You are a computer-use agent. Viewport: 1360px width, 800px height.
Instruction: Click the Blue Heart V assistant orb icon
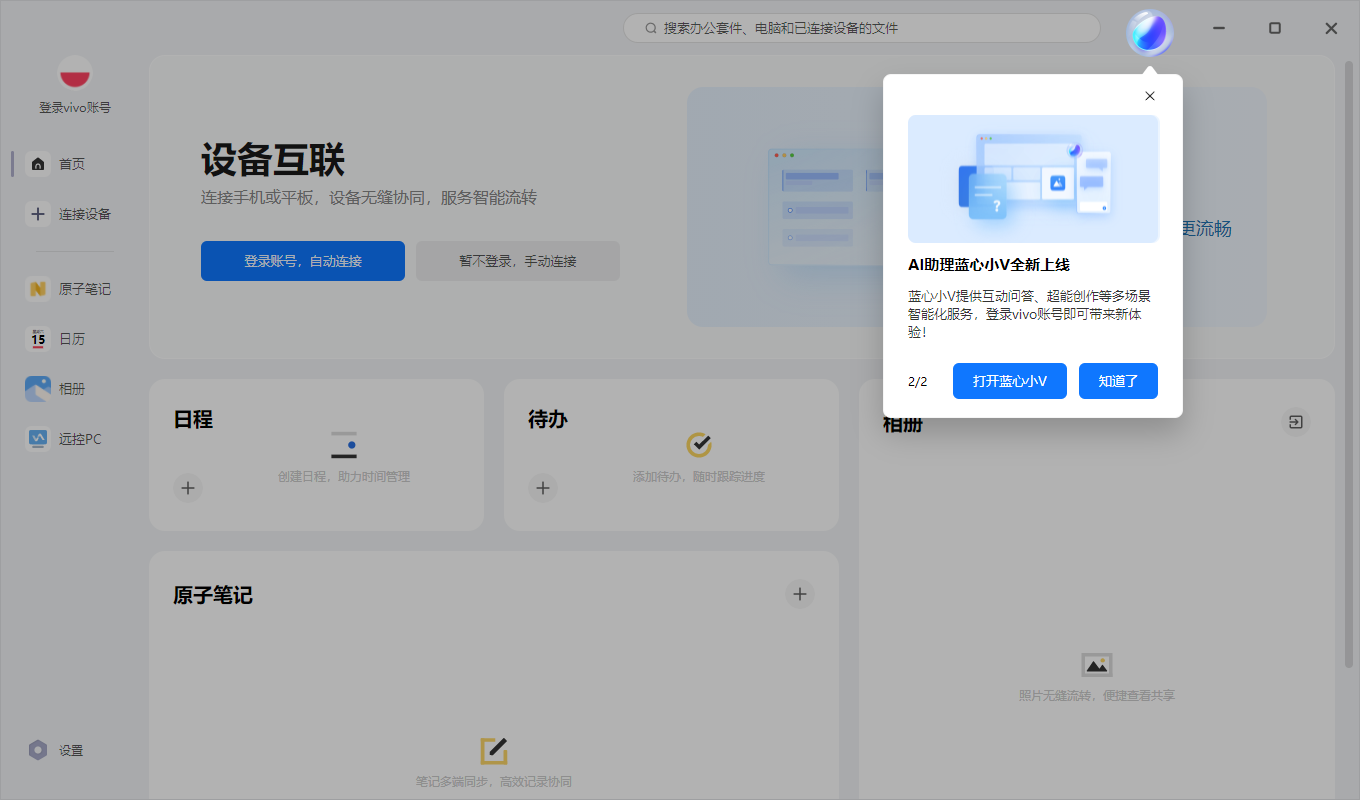click(1150, 33)
